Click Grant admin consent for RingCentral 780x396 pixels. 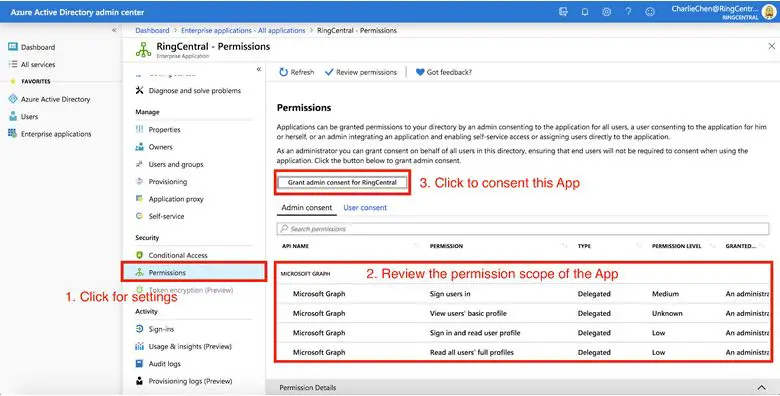[342, 183]
